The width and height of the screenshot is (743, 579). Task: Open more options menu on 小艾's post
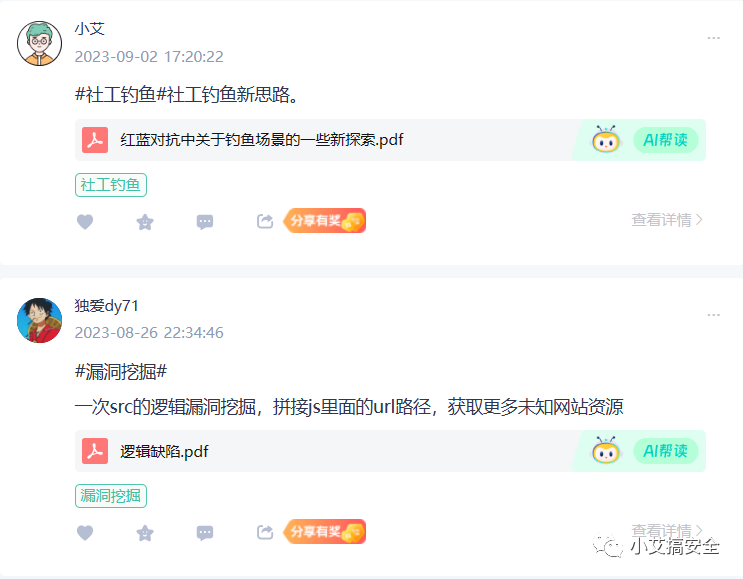714,38
